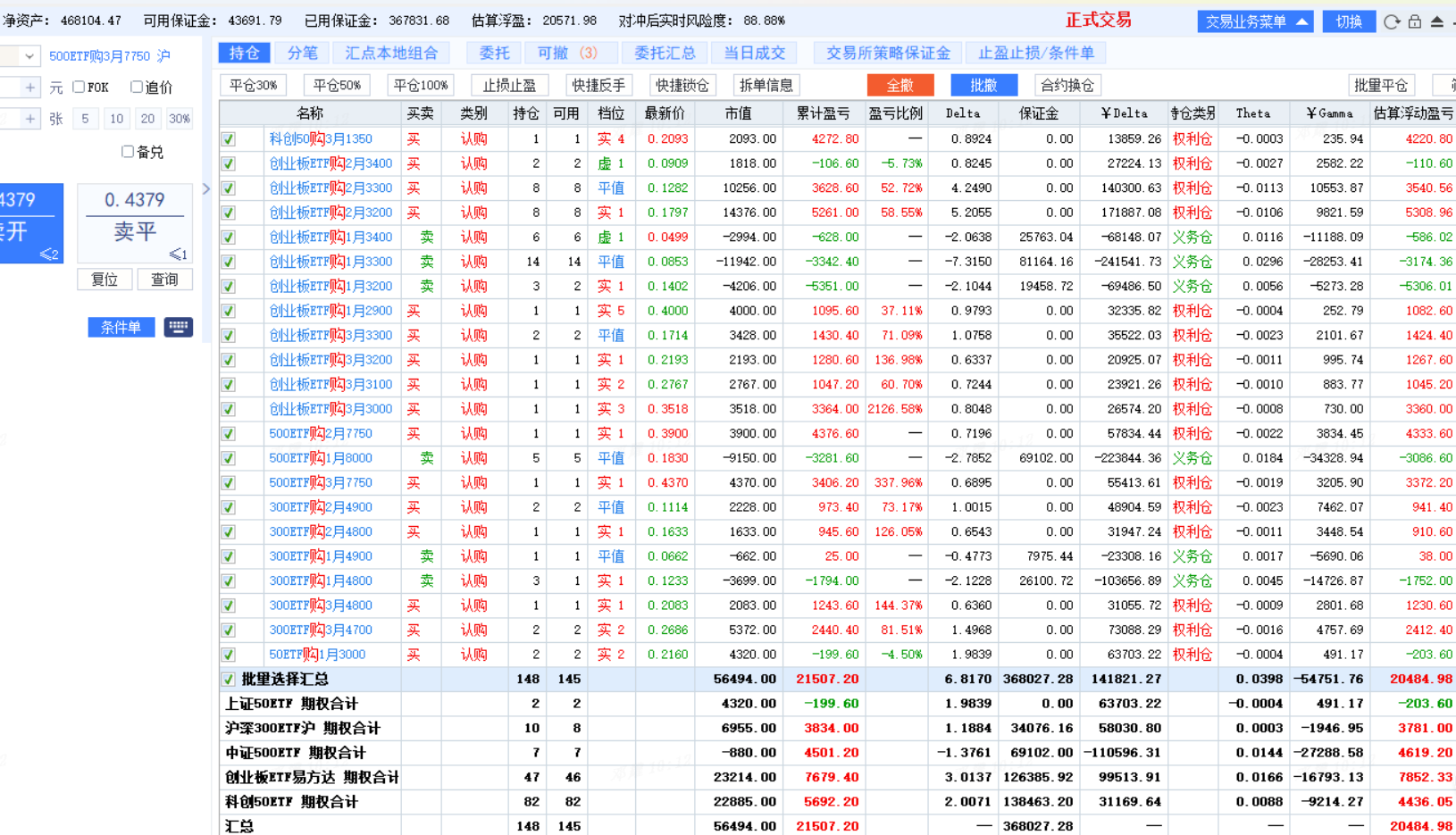Click the blue 批撤 button
The width and height of the screenshot is (1456, 835).
click(983, 86)
